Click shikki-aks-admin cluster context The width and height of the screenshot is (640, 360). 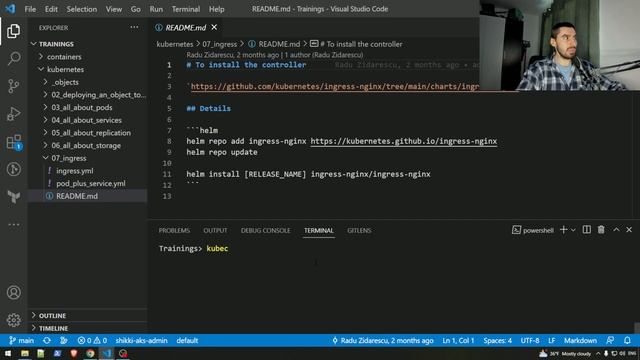pyautogui.click(x=141, y=340)
